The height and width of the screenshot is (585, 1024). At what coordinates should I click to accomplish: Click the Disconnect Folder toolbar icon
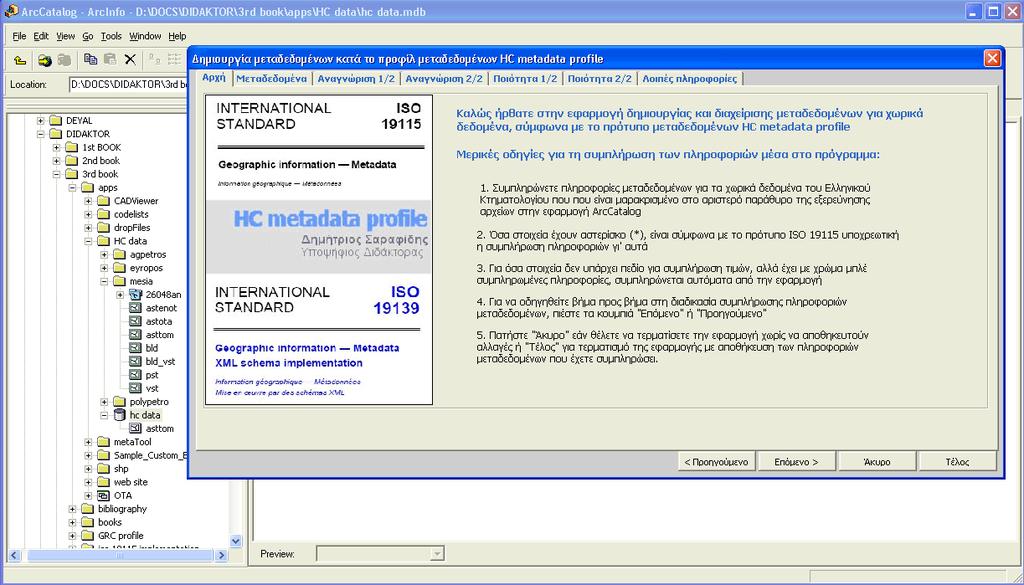64,60
